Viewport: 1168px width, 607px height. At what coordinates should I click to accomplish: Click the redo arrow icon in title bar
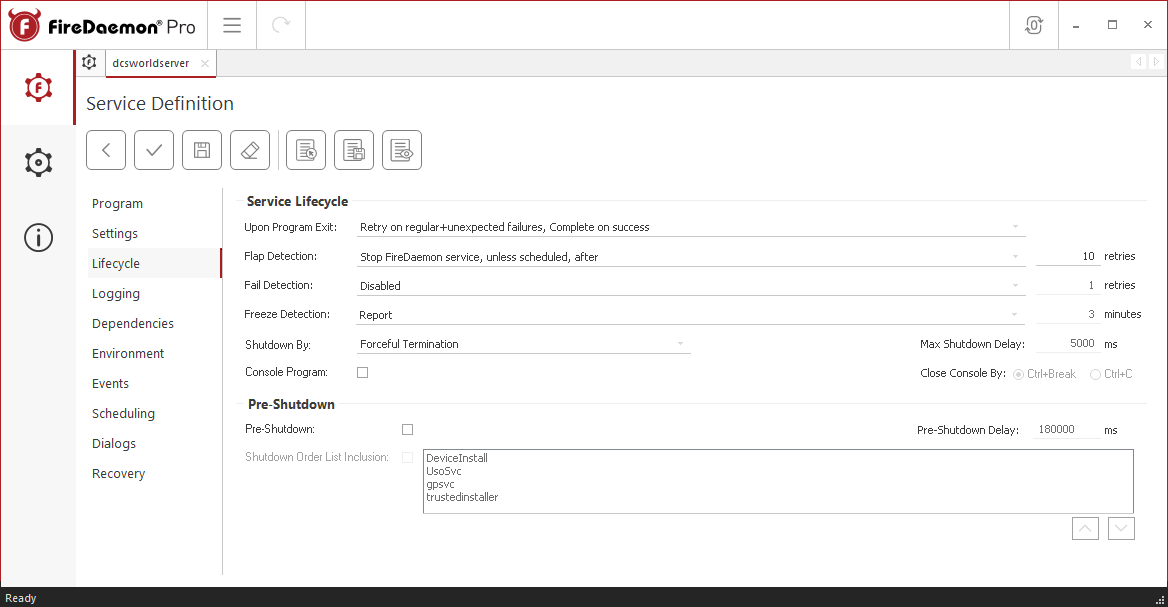click(x=281, y=25)
